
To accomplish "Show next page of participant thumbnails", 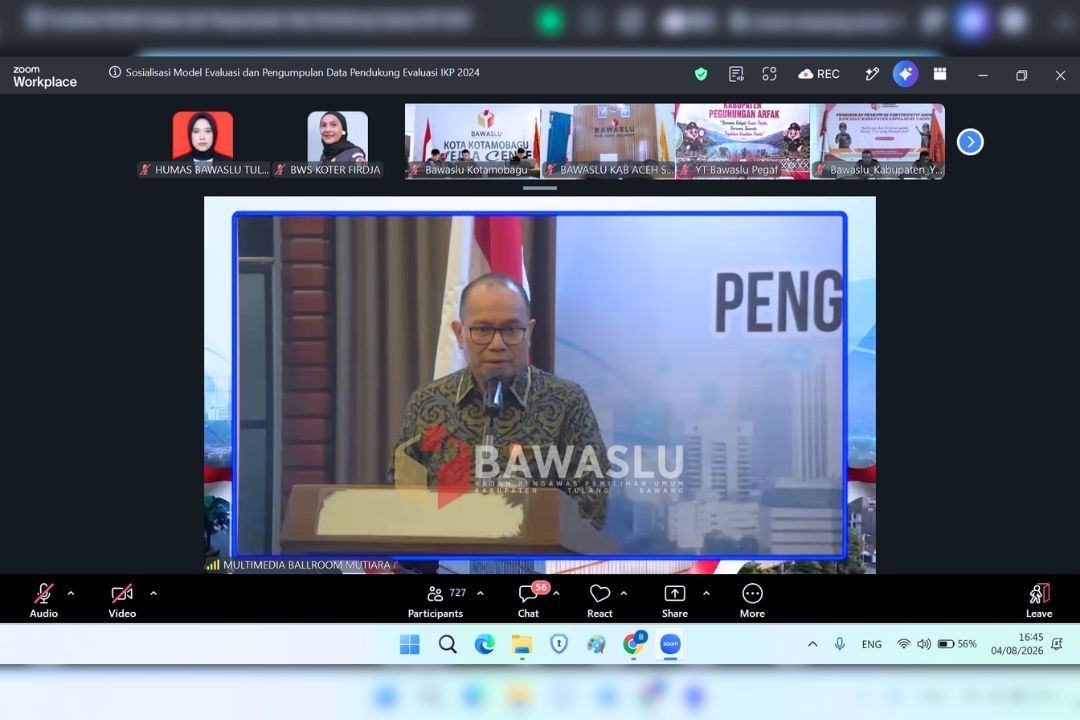I will 970,142.
